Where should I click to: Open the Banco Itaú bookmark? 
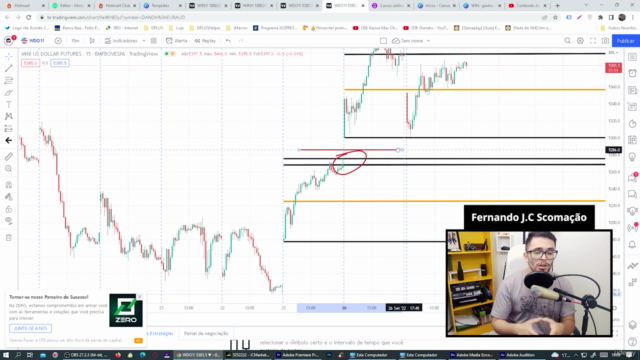77,28
